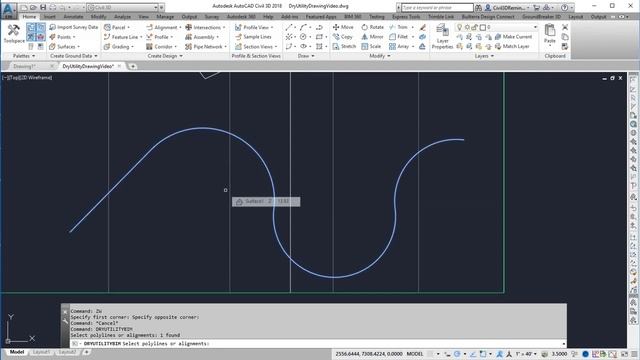The image size is (640, 360).
Task: Add a new drawing tab with plus
Action: (133, 66)
